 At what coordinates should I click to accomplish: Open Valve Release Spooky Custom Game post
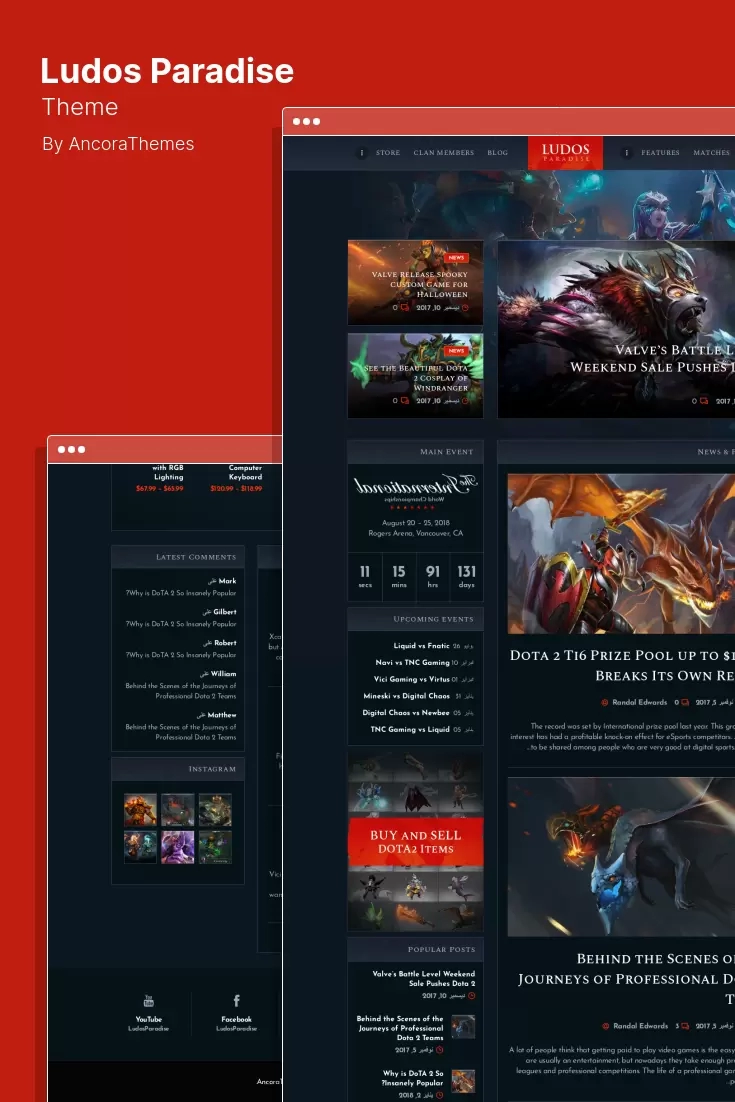pyautogui.click(x=419, y=284)
